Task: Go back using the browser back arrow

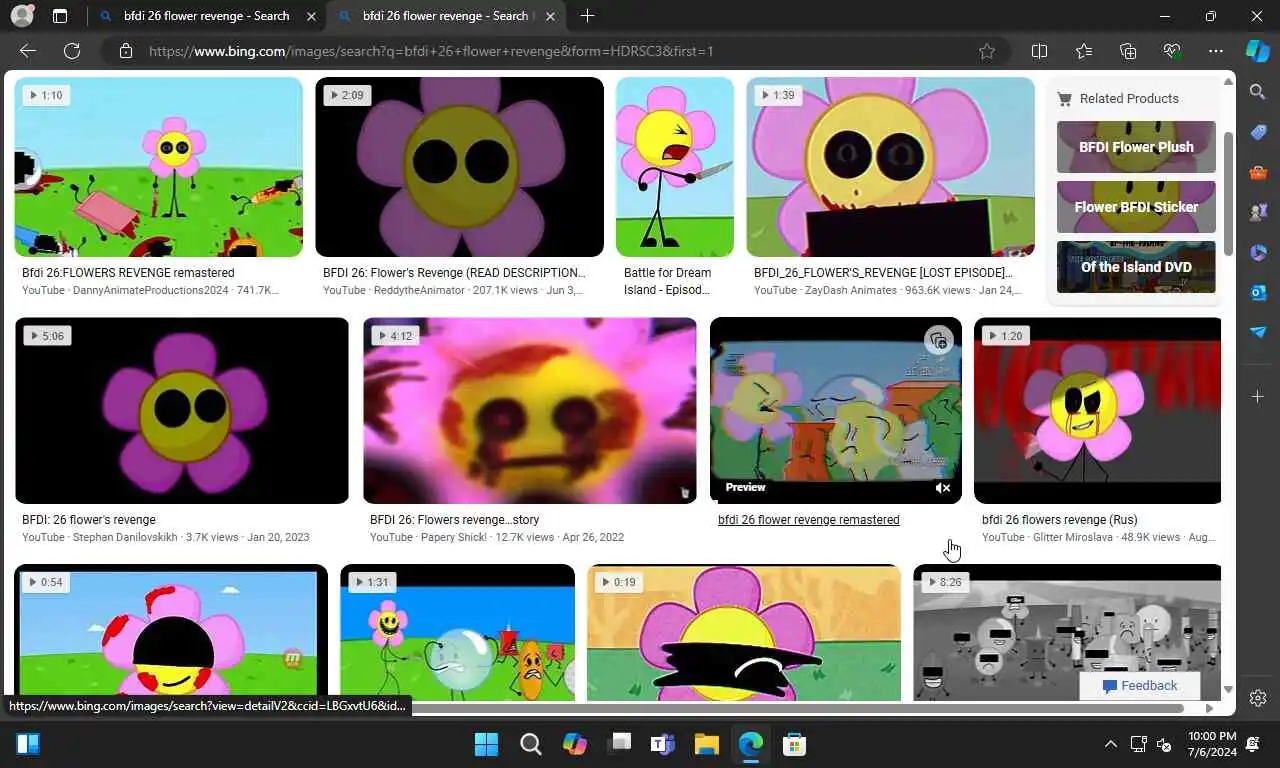Action: point(28,51)
